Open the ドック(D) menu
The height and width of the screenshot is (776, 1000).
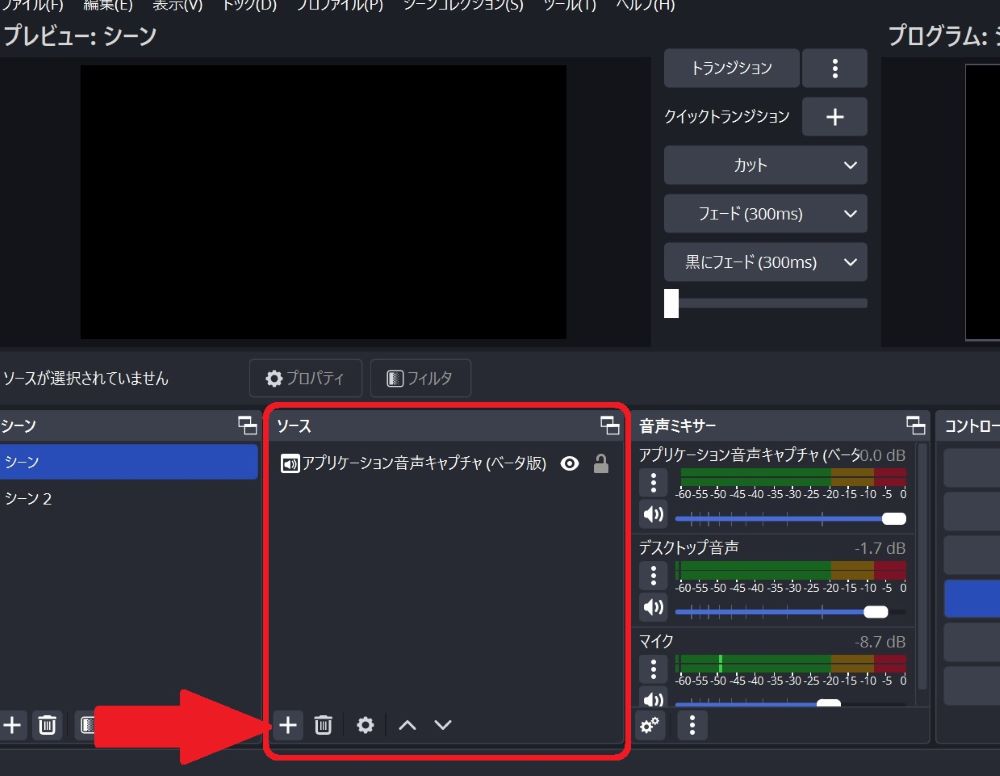[249, 5]
